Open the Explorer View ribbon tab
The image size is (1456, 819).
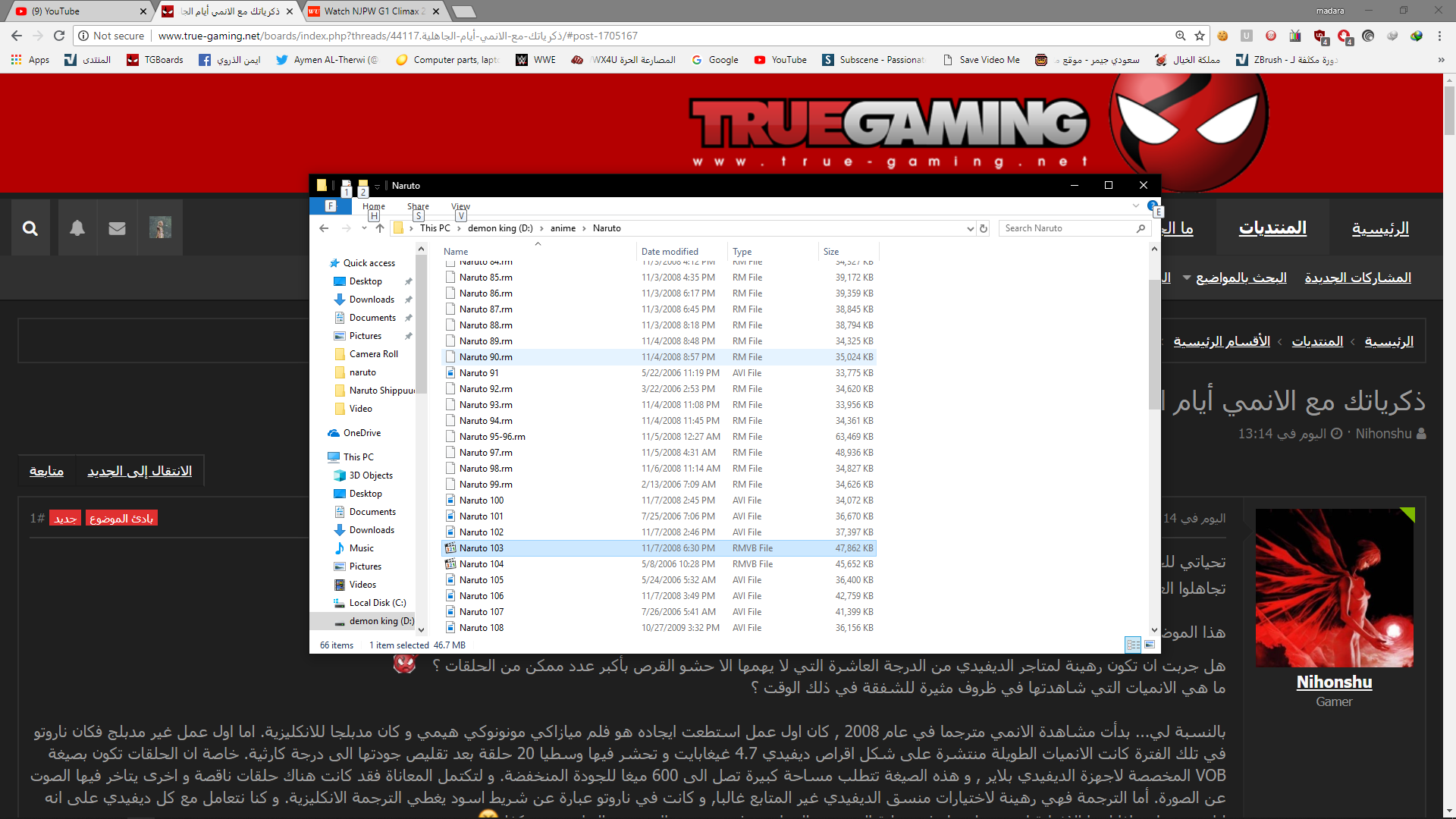(460, 206)
